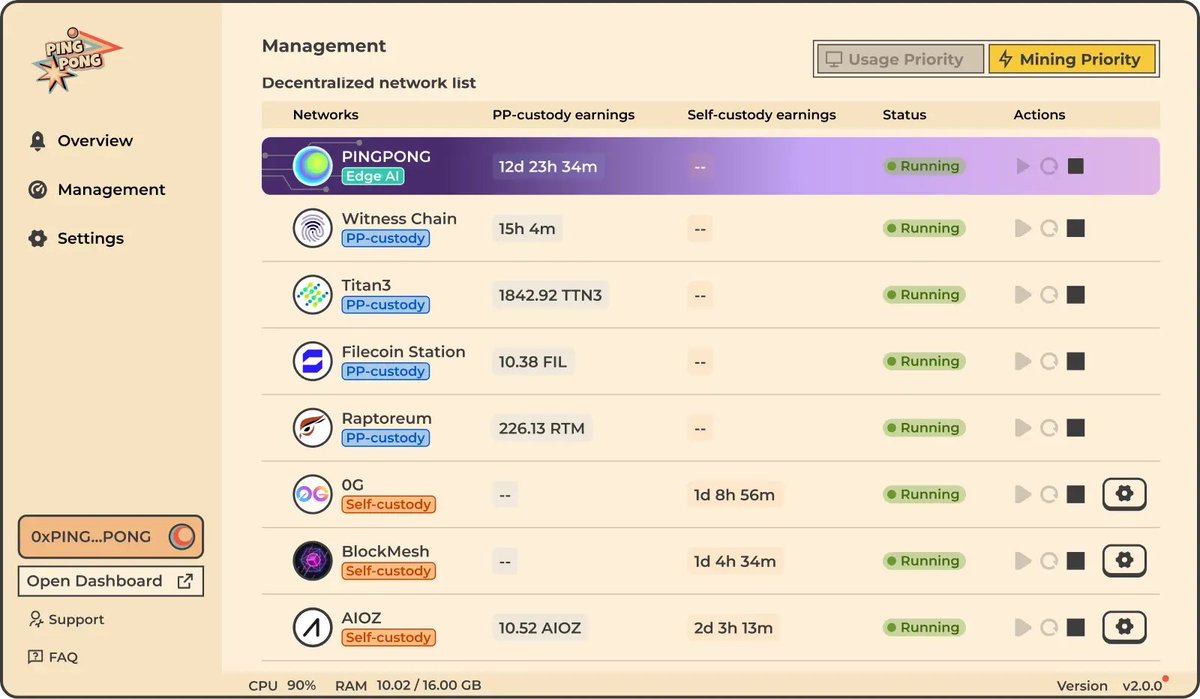This screenshot has width=1200, height=699.
Task: Stop the Witness Chain network
Action: pyautogui.click(x=1076, y=229)
